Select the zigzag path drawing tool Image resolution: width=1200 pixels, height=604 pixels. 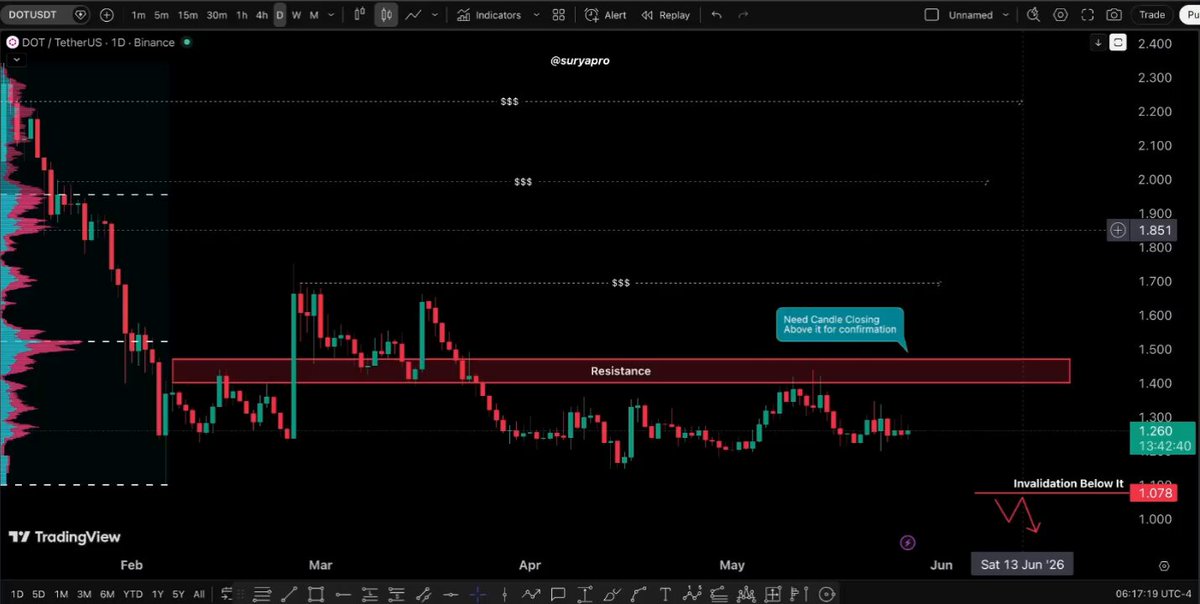(530, 593)
